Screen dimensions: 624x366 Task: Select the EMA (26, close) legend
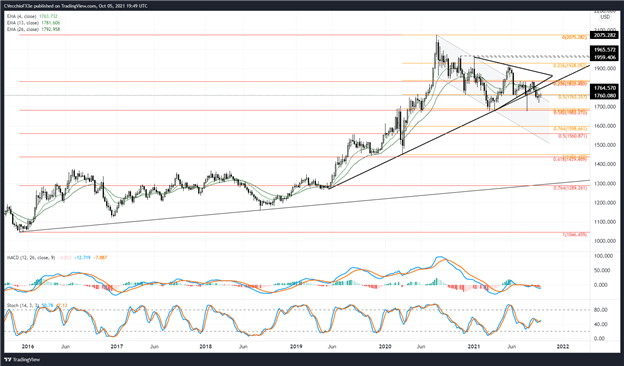(x=33, y=29)
